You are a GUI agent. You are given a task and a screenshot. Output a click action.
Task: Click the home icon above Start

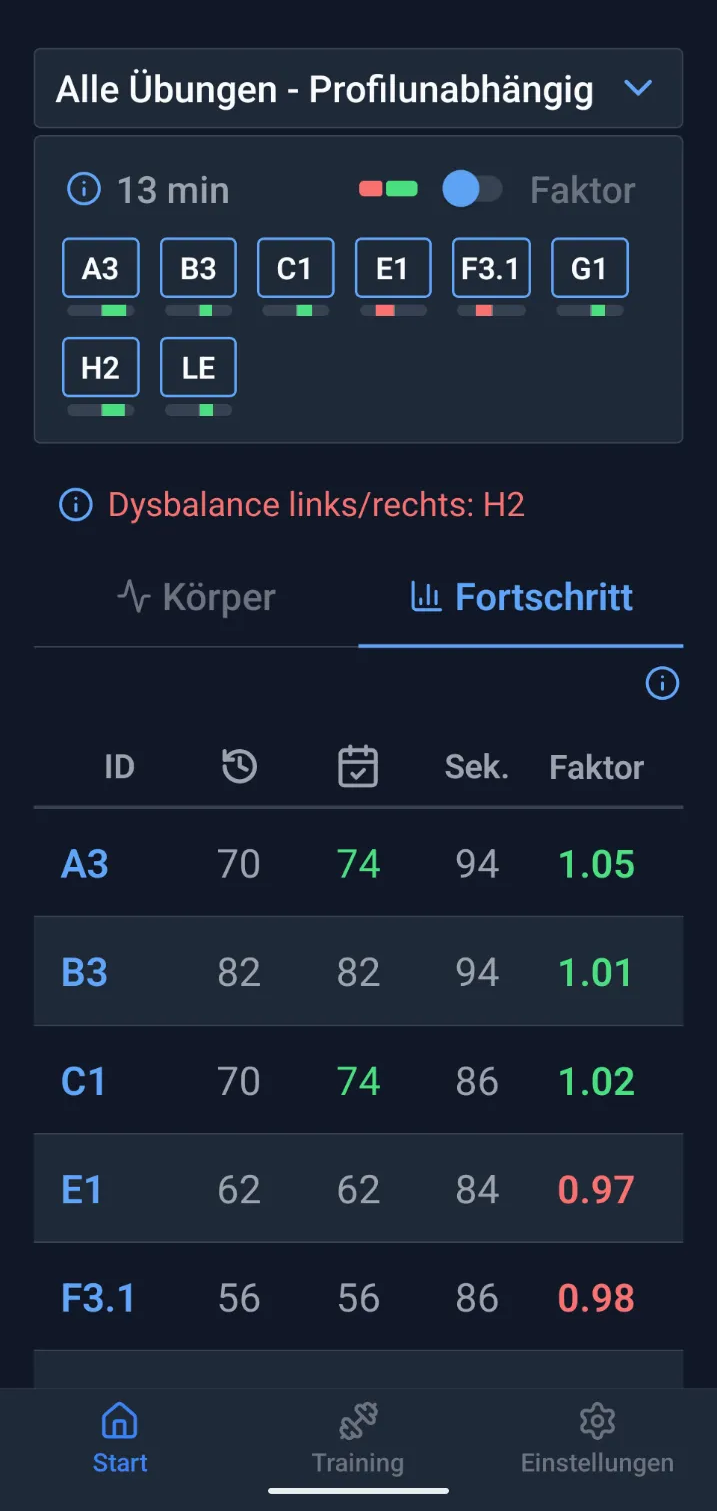pyautogui.click(x=119, y=1419)
